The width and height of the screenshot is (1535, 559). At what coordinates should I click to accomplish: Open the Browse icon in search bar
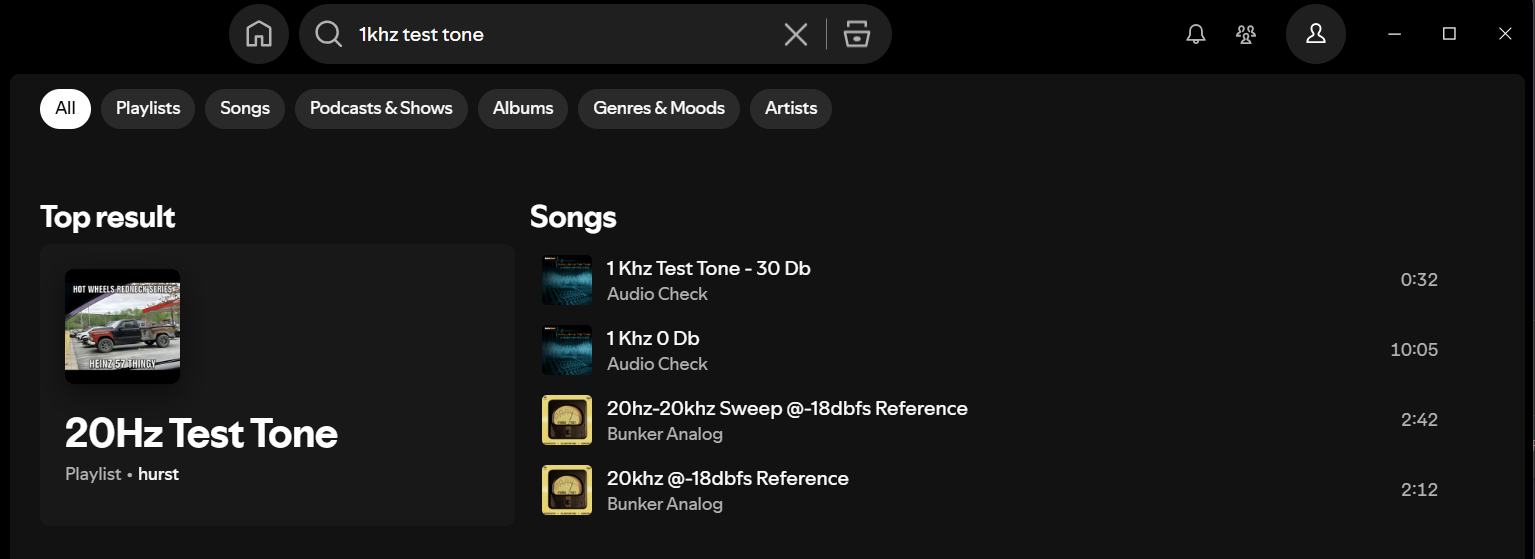(857, 35)
